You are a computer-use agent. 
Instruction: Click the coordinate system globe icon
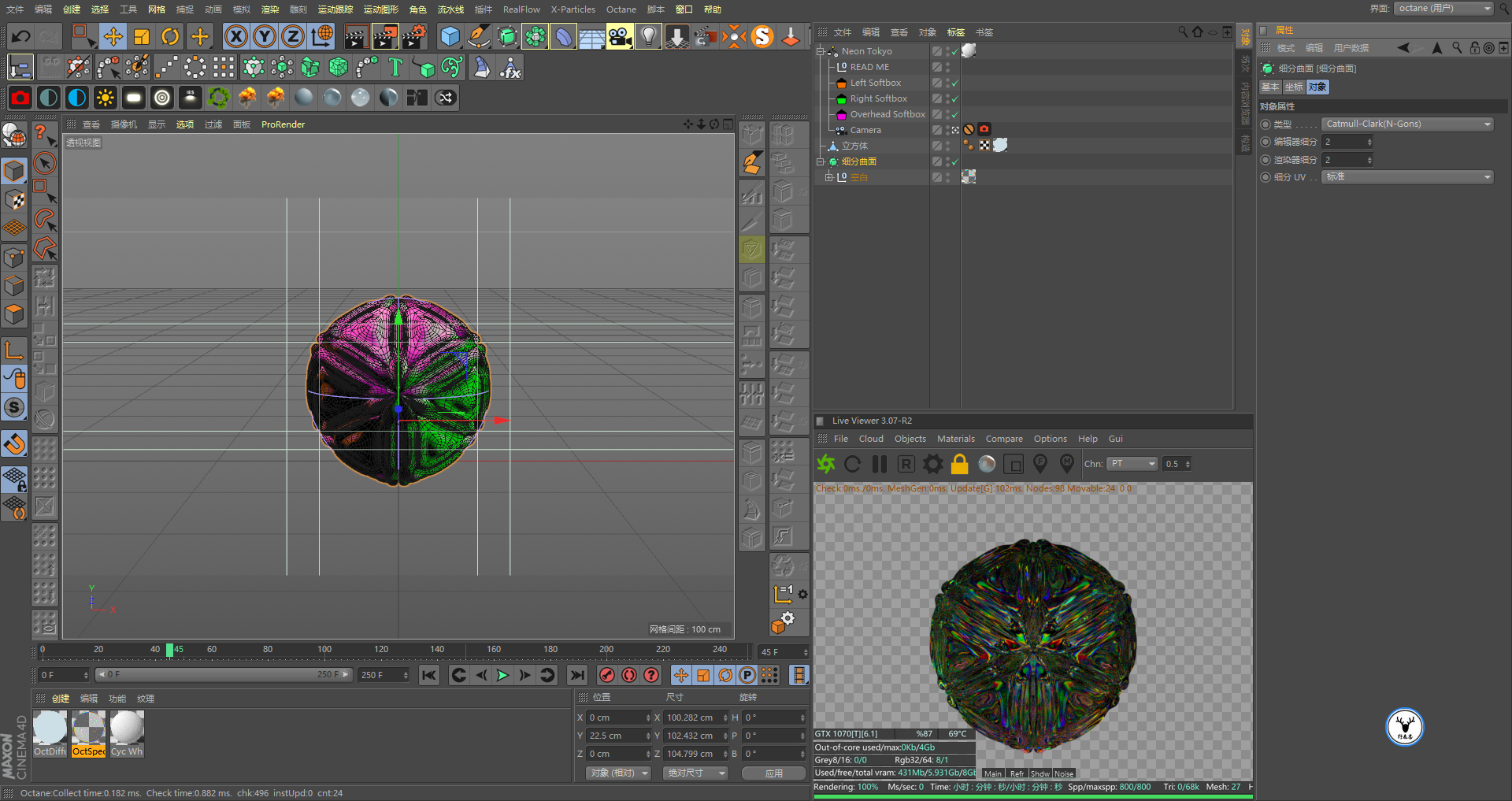322,36
